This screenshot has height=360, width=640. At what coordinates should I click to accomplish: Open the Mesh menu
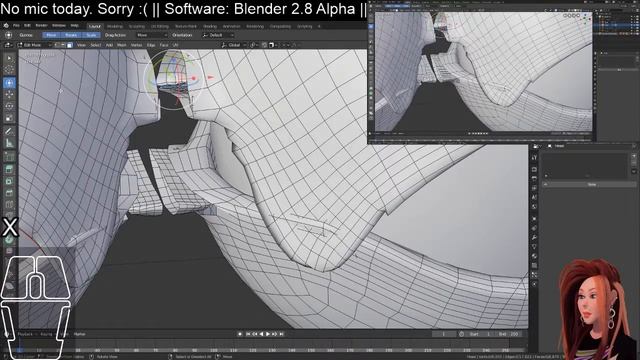coord(122,45)
